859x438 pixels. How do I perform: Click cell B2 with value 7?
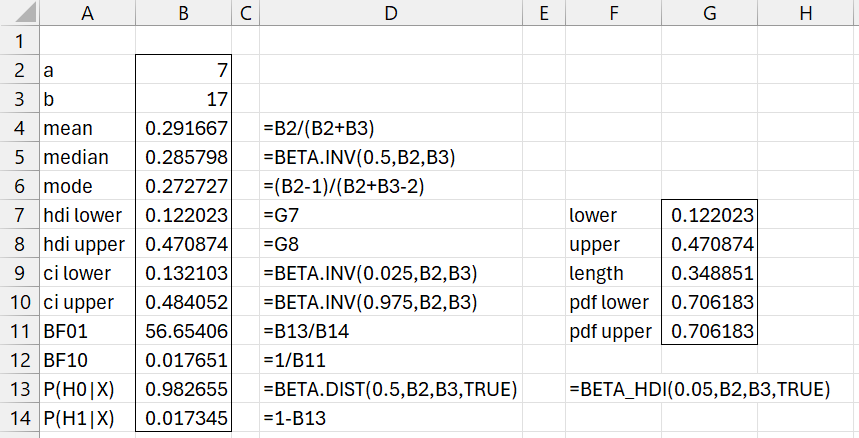(184, 70)
